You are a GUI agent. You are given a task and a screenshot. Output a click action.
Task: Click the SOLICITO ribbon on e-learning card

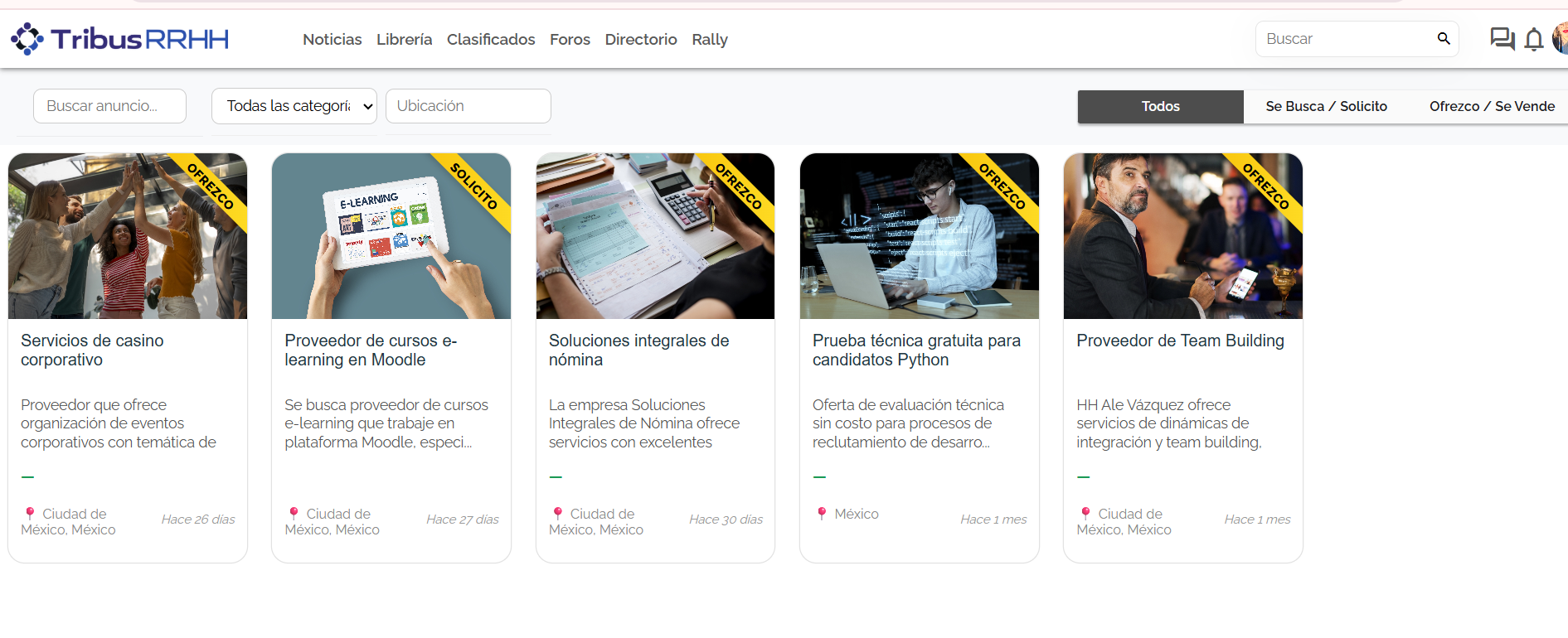(x=474, y=186)
